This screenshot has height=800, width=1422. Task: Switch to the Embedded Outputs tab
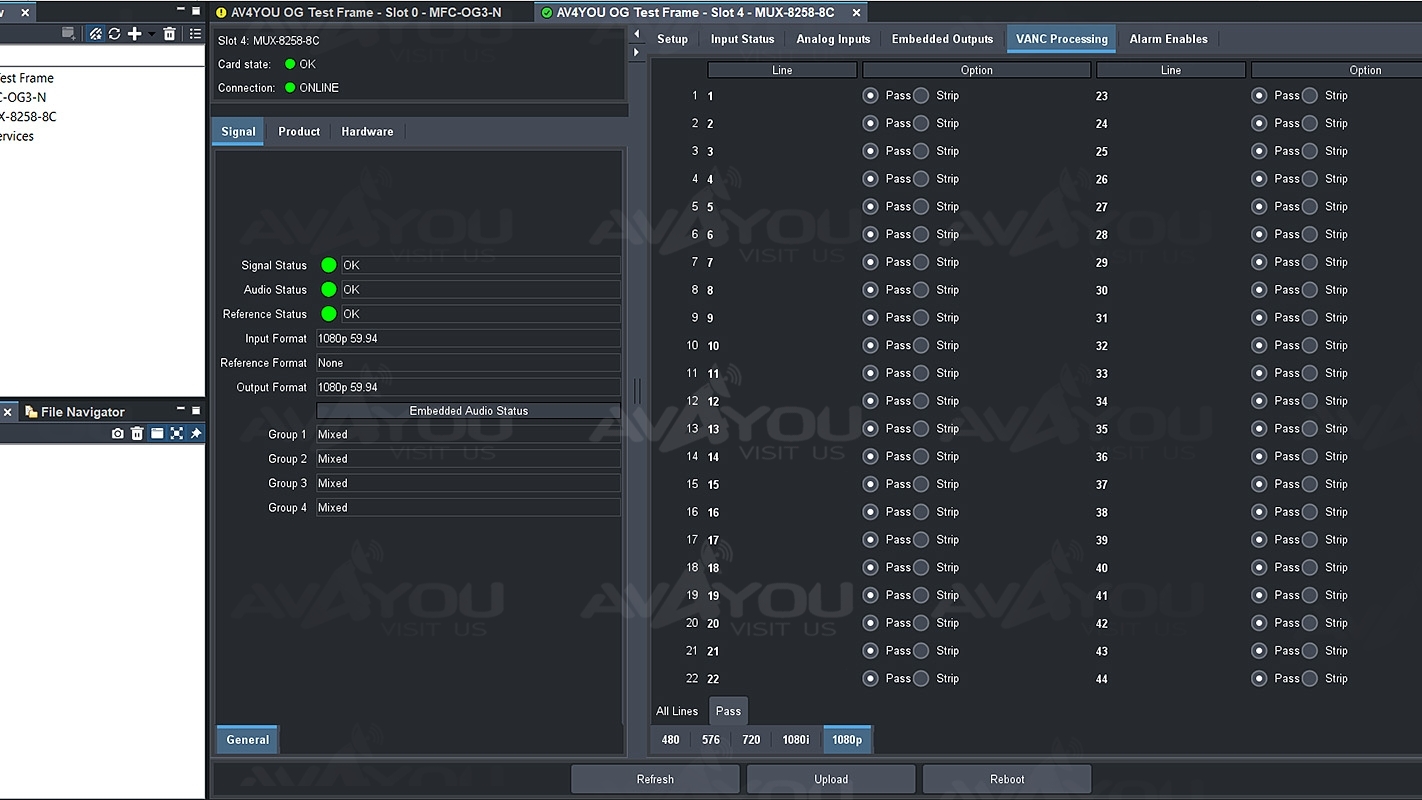coord(942,39)
